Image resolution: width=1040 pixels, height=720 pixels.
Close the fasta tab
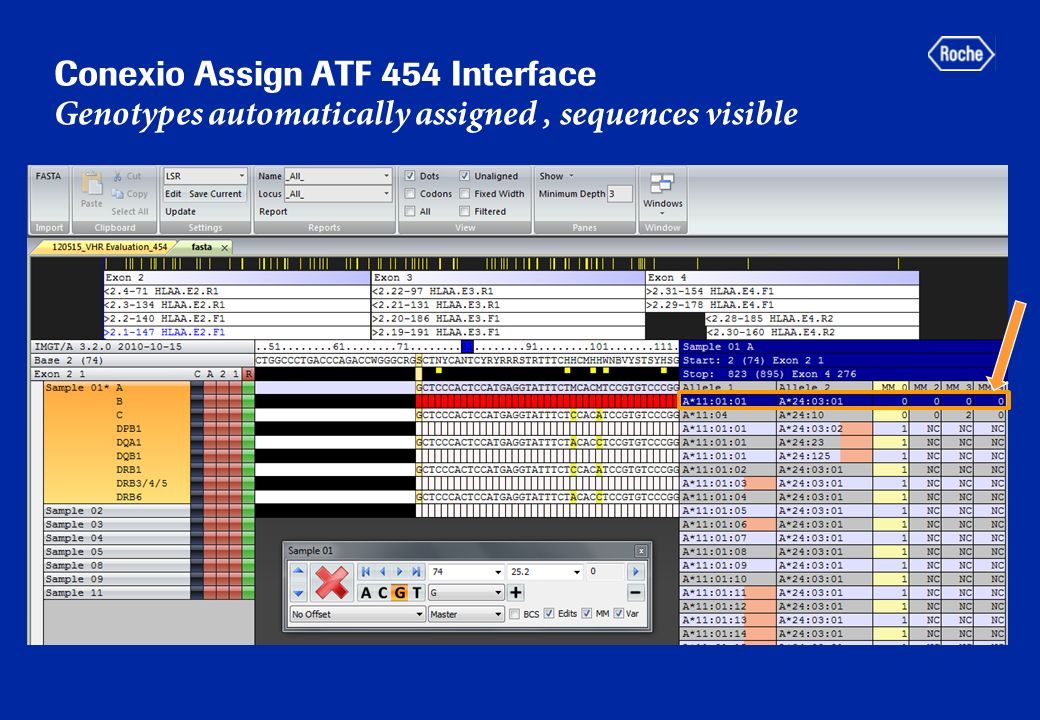[x=224, y=247]
